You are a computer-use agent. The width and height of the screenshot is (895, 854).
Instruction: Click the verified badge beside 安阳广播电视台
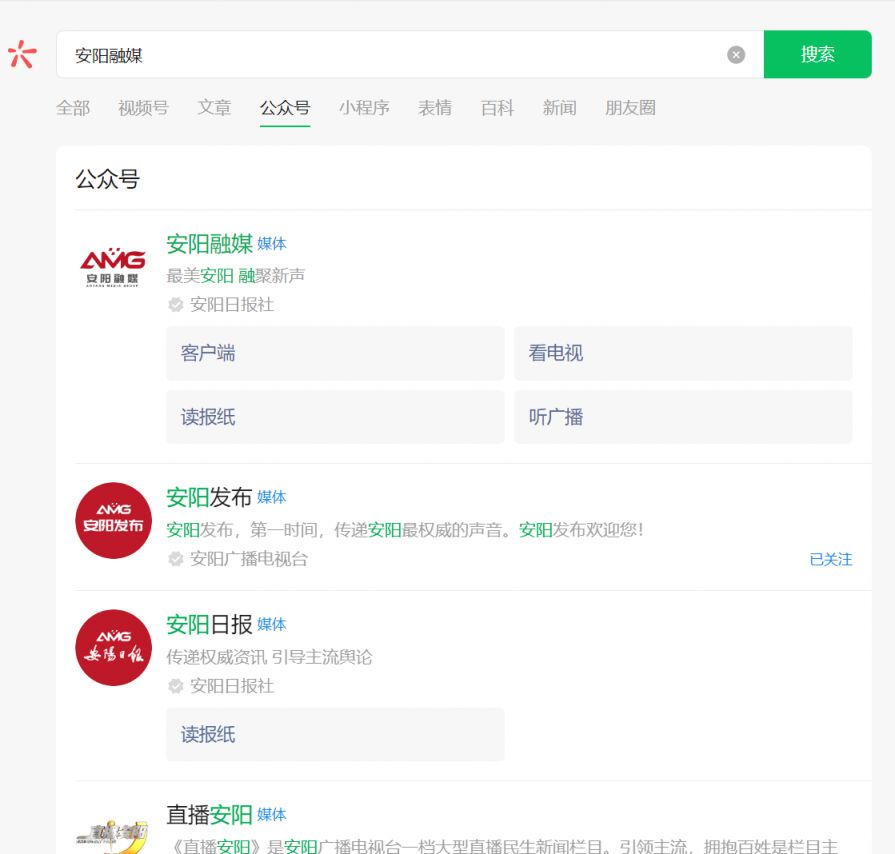pos(176,559)
